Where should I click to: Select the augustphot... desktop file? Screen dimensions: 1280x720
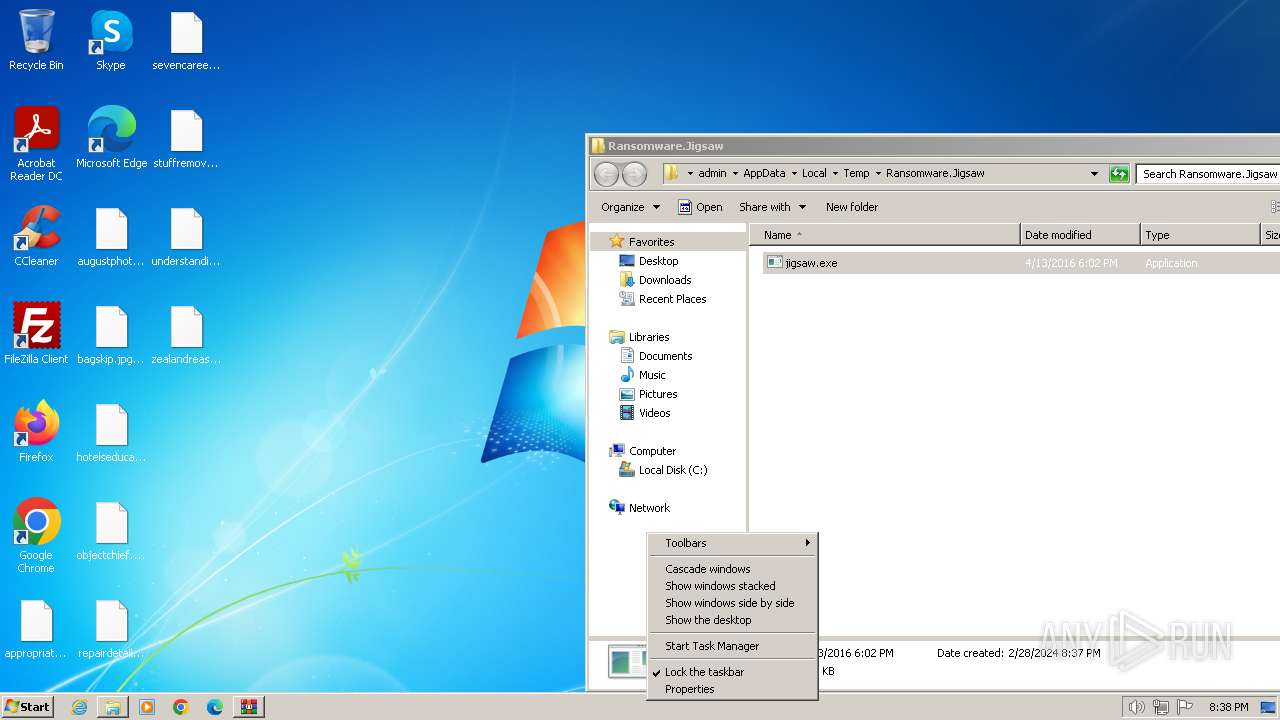click(111, 235)
